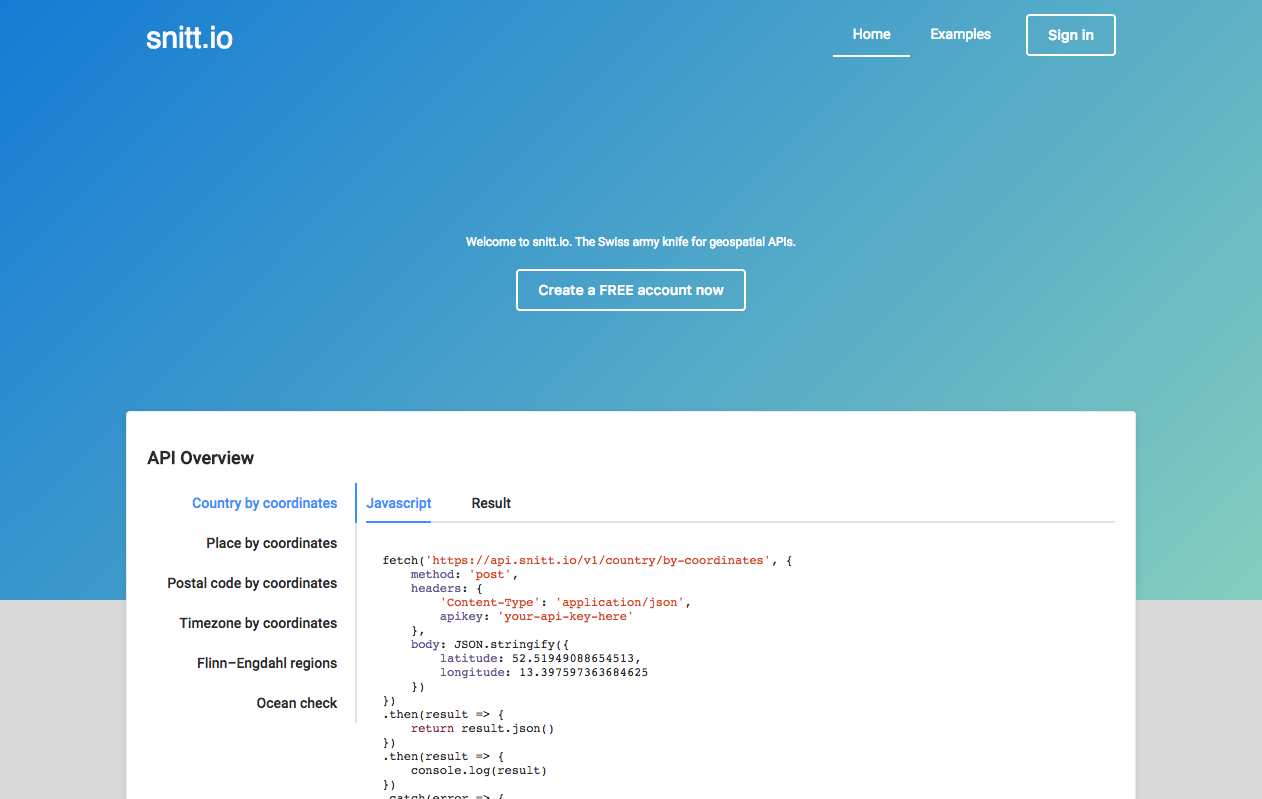Select Timezone by coordinates API

[x=258, y=623]
